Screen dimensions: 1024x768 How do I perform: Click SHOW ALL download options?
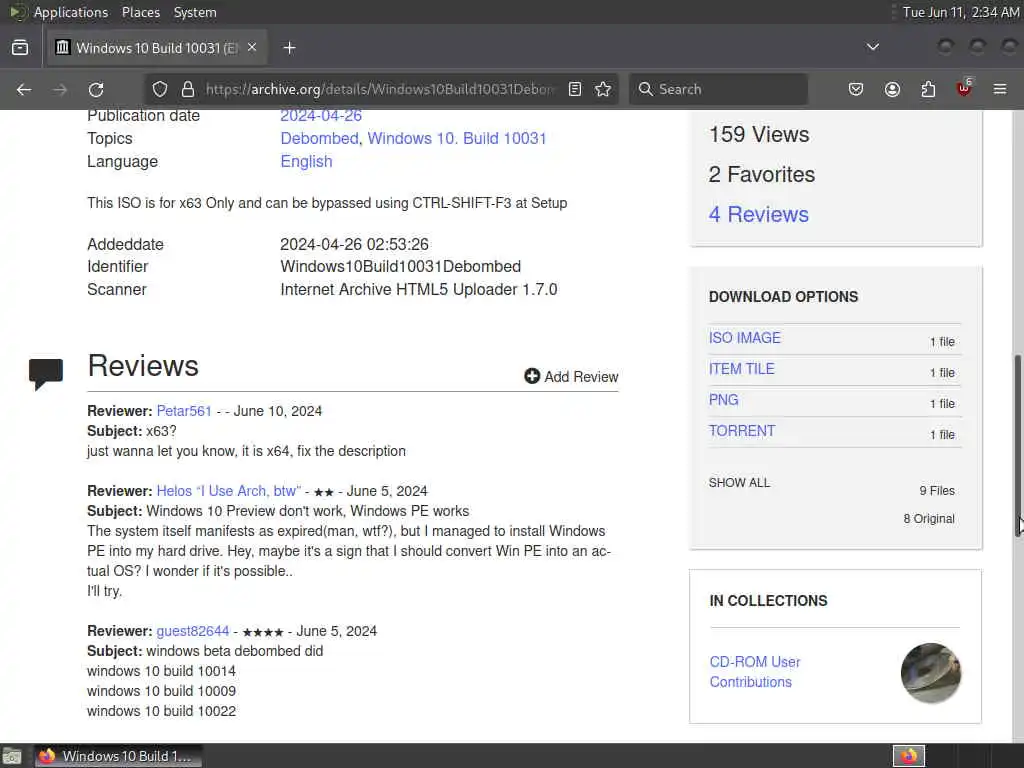(x=739, y=483)
